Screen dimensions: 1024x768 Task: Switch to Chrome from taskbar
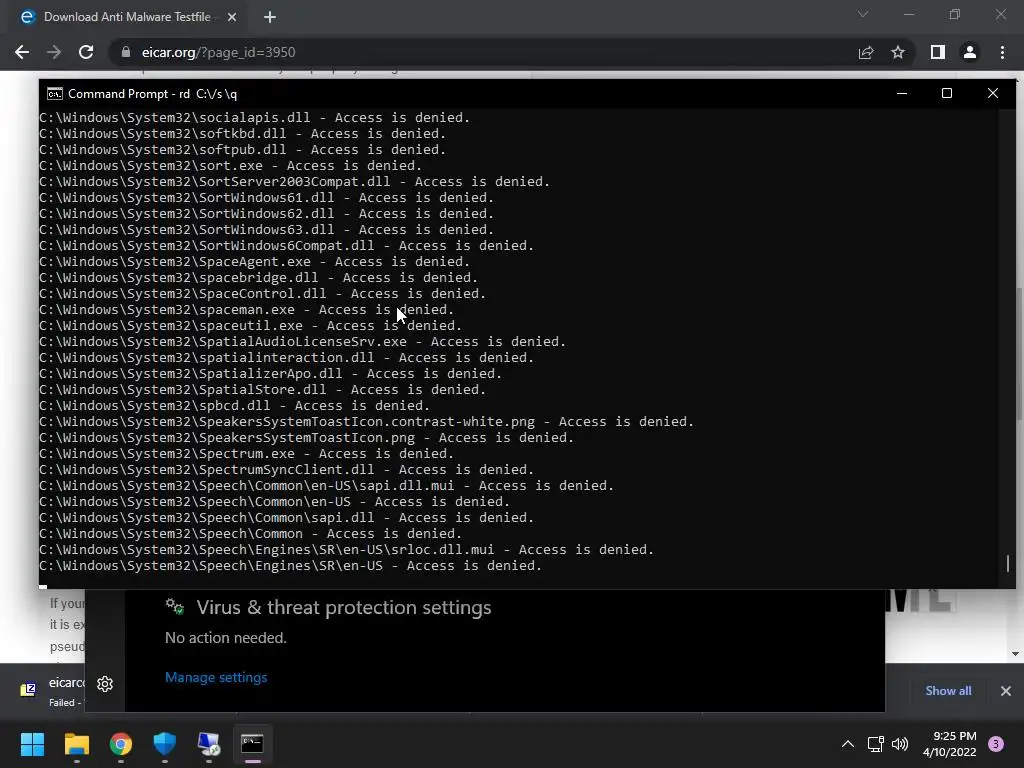[x=121, y=744]
